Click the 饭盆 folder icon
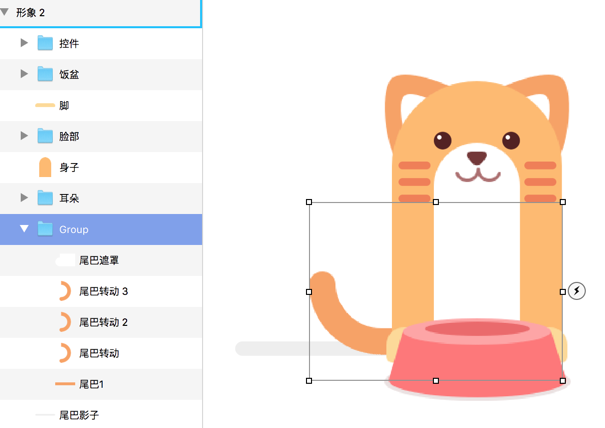The width and height of the screenshot is (605, 428). [x=45, y=74]
